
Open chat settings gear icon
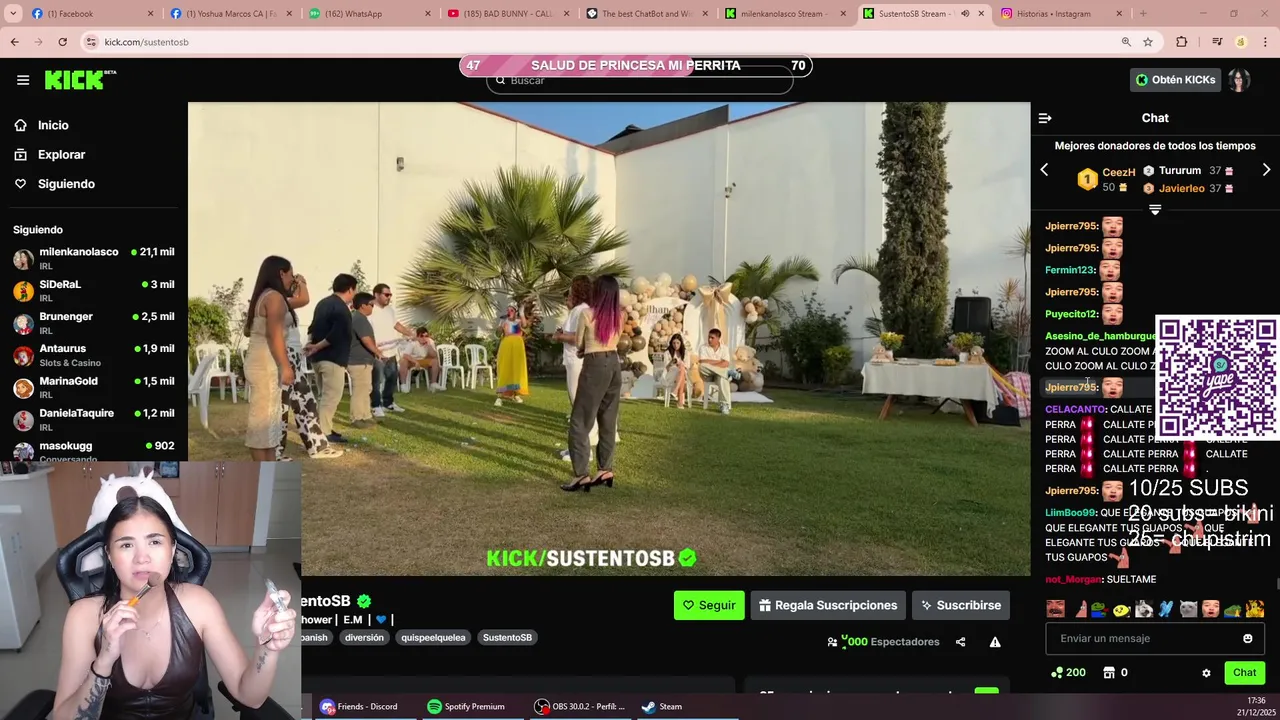point(1206,673)
